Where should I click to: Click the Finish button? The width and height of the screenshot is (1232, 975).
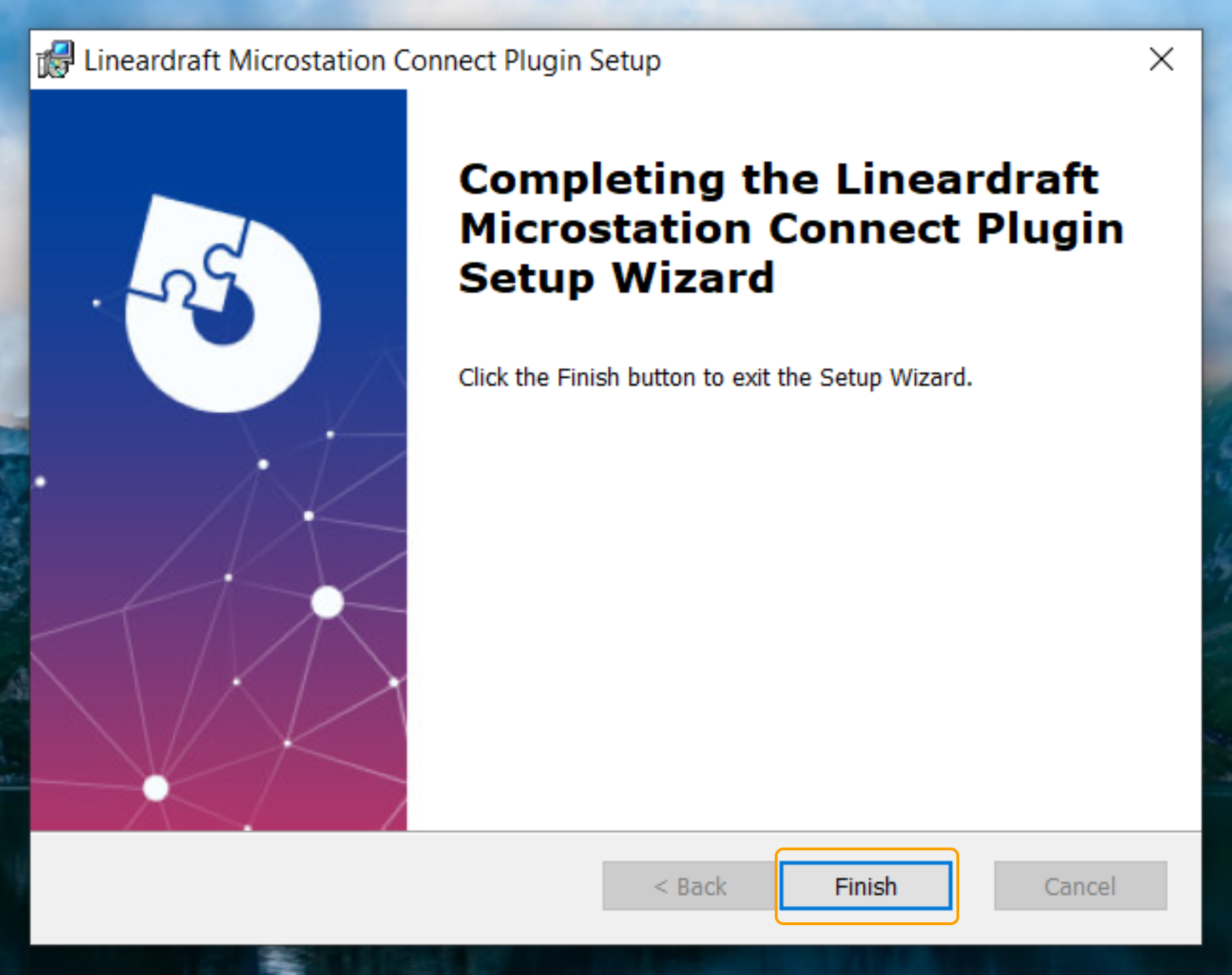tap(865, 886)
